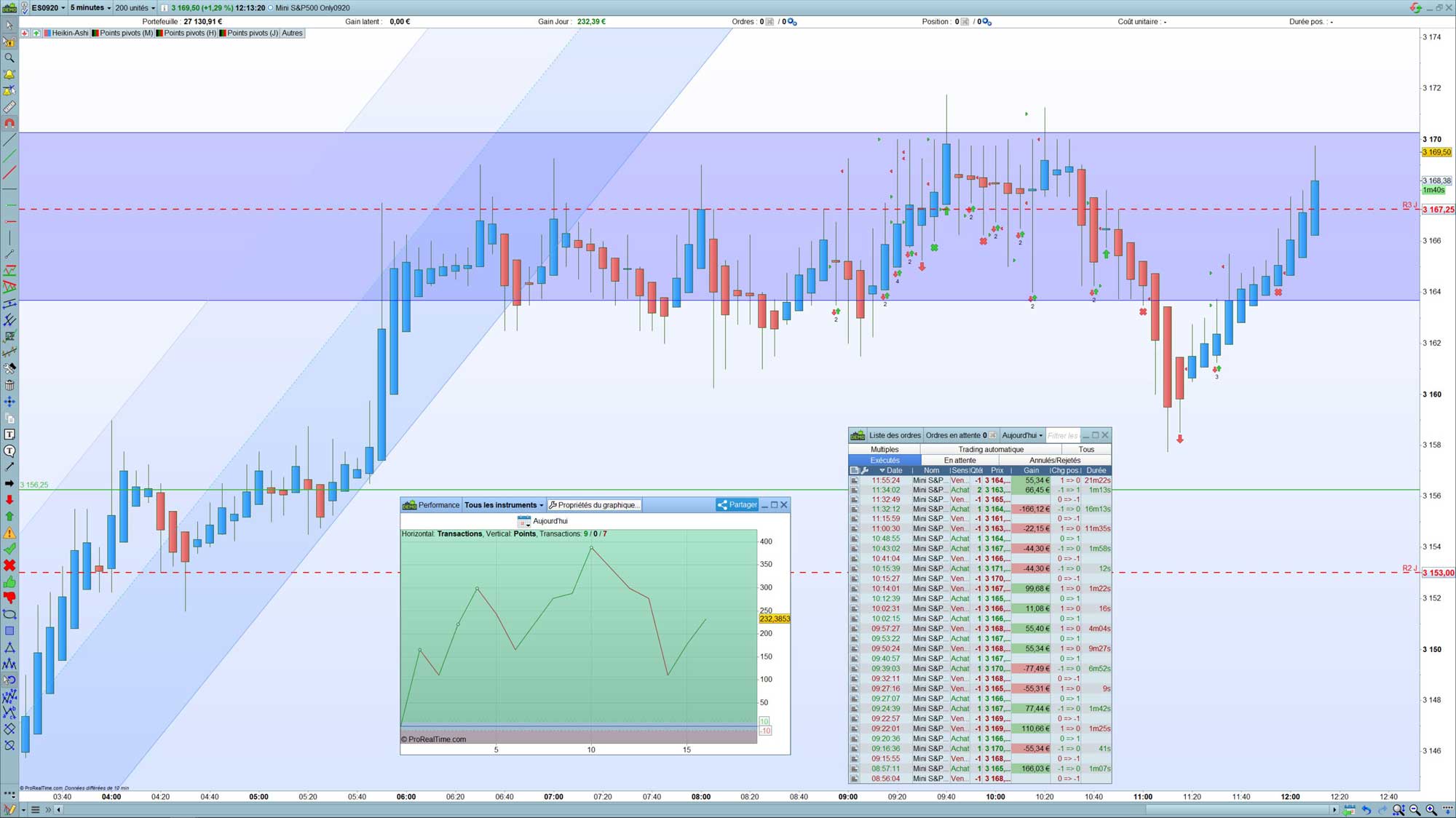Select the red X delete tool
The image size is (1456, 818).
pos(9,565)
